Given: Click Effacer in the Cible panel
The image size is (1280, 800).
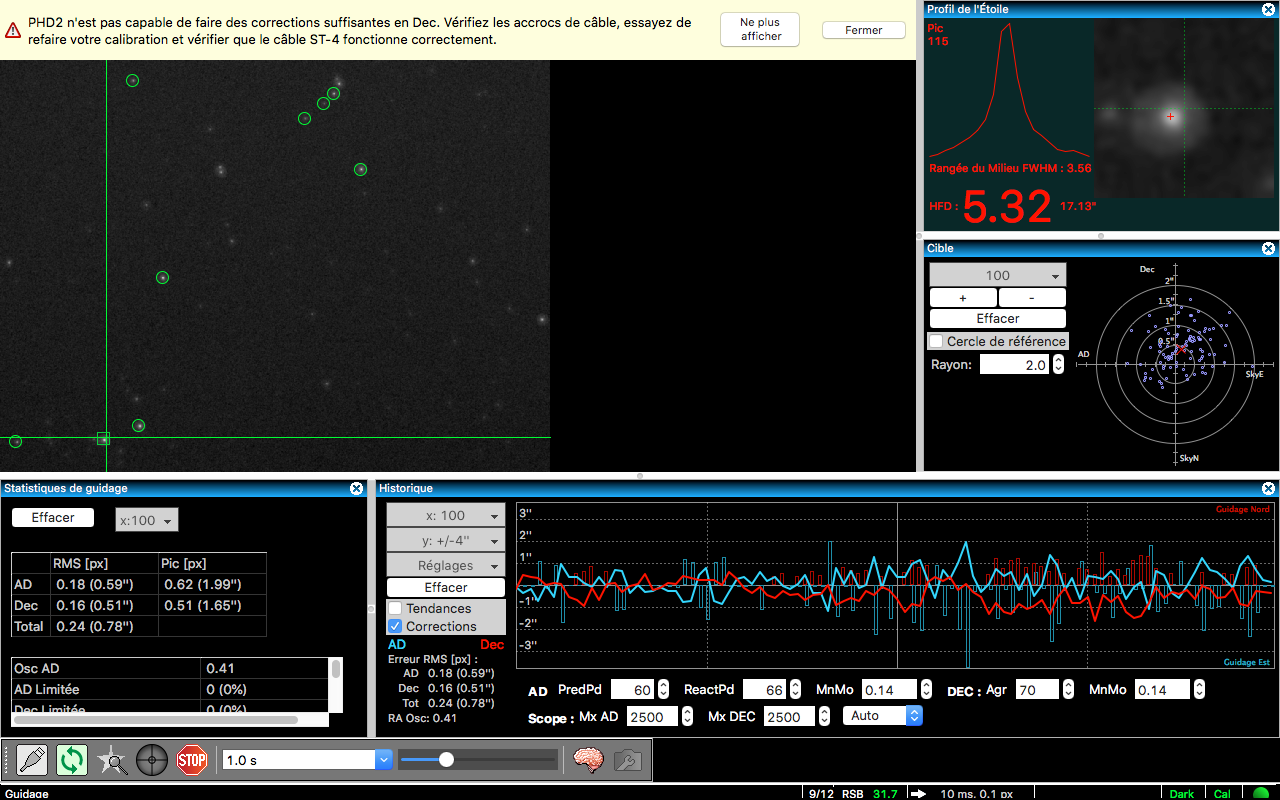Looking at the screenshot, I should pyautogui.click(x=998, y=318).
